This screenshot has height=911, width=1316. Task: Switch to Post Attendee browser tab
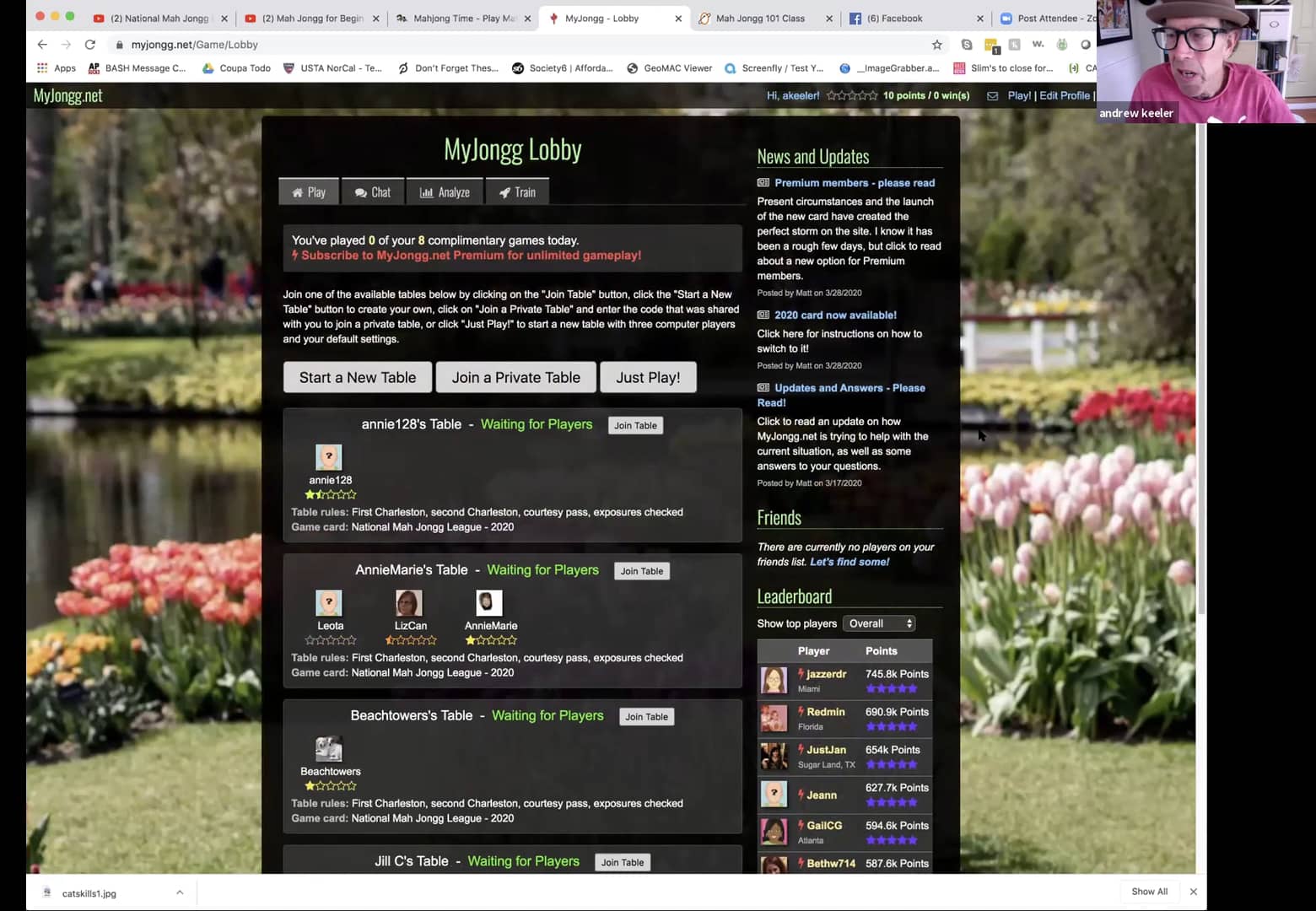point(1050,19)
